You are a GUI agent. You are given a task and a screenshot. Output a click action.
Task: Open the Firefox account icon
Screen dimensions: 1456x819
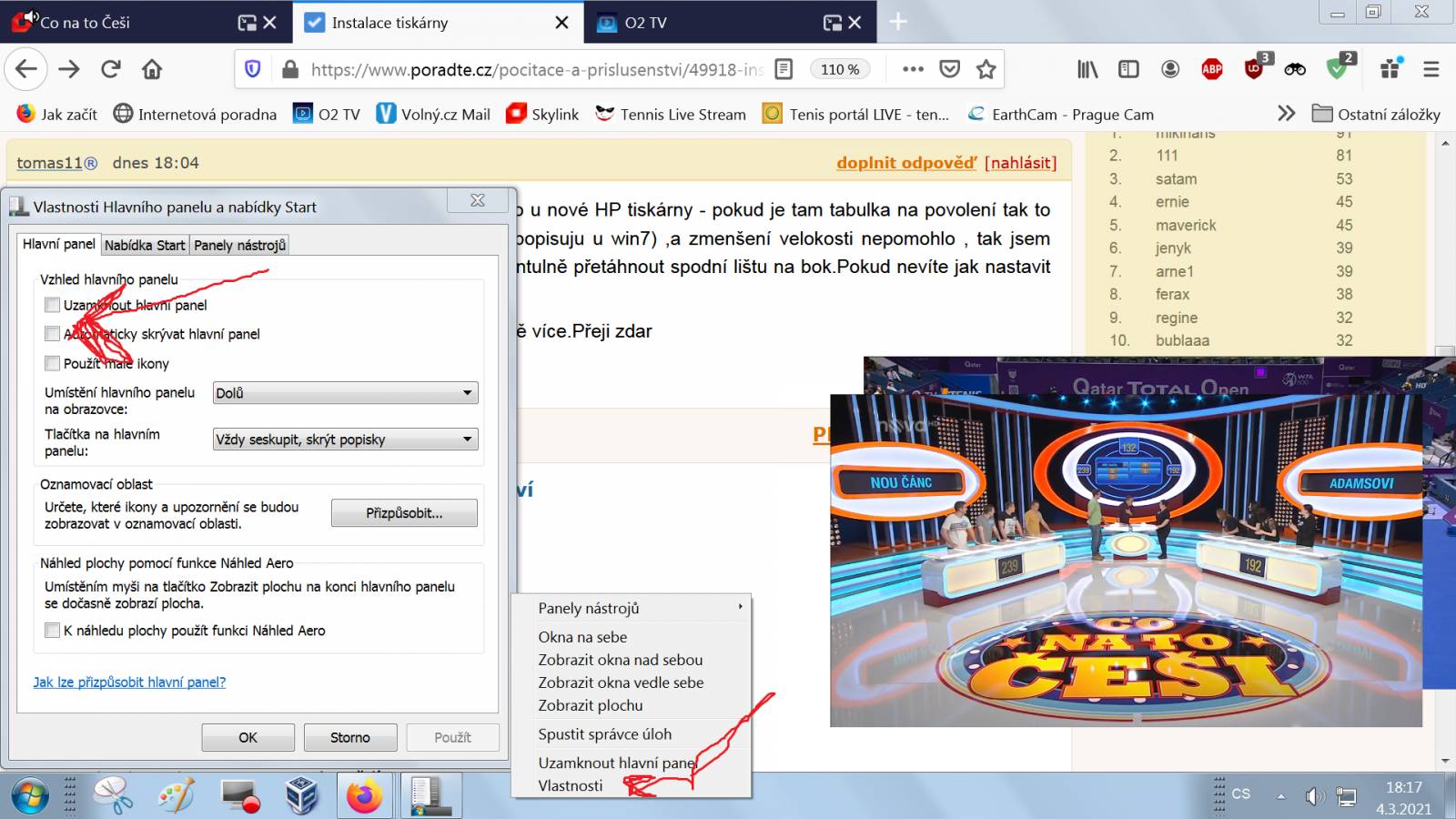point(1170,69)
